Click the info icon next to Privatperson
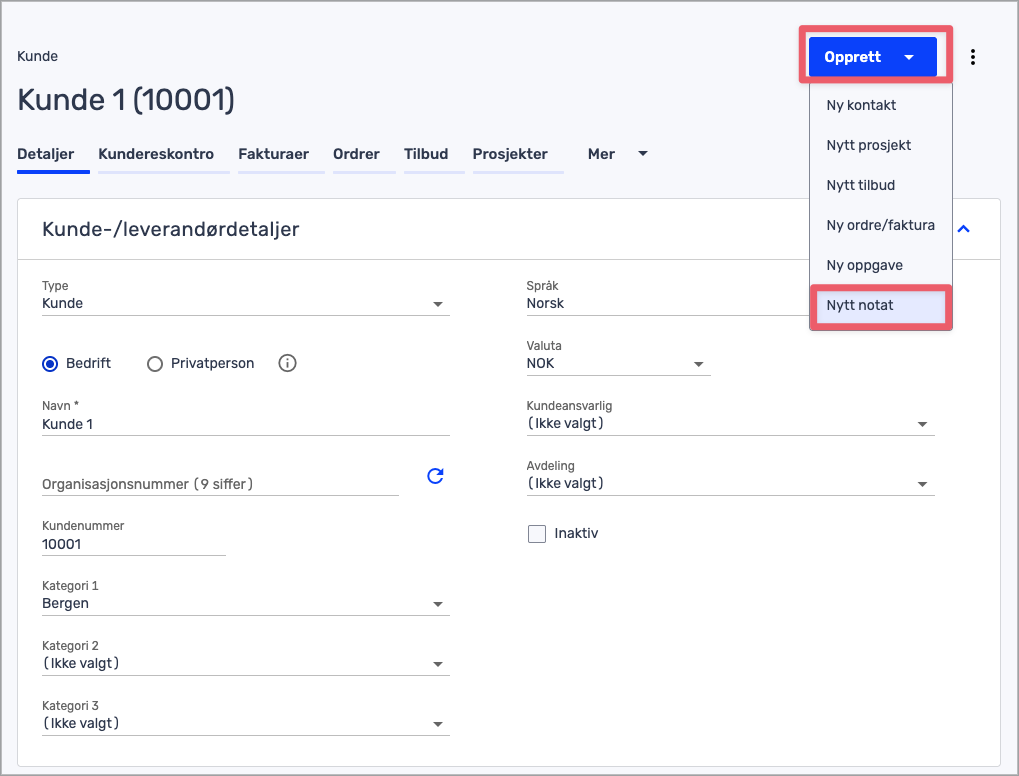This screenshot has height=776, width=1019. 287,363
